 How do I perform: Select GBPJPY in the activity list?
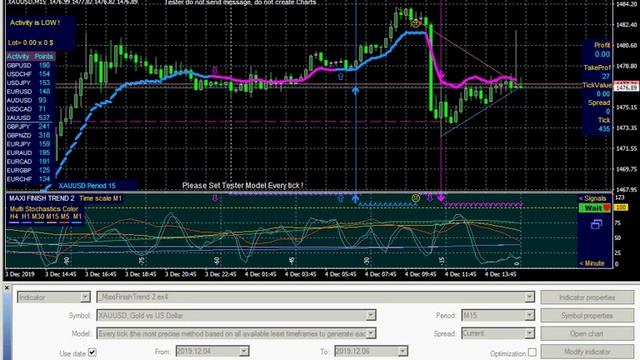click(19, 127)
